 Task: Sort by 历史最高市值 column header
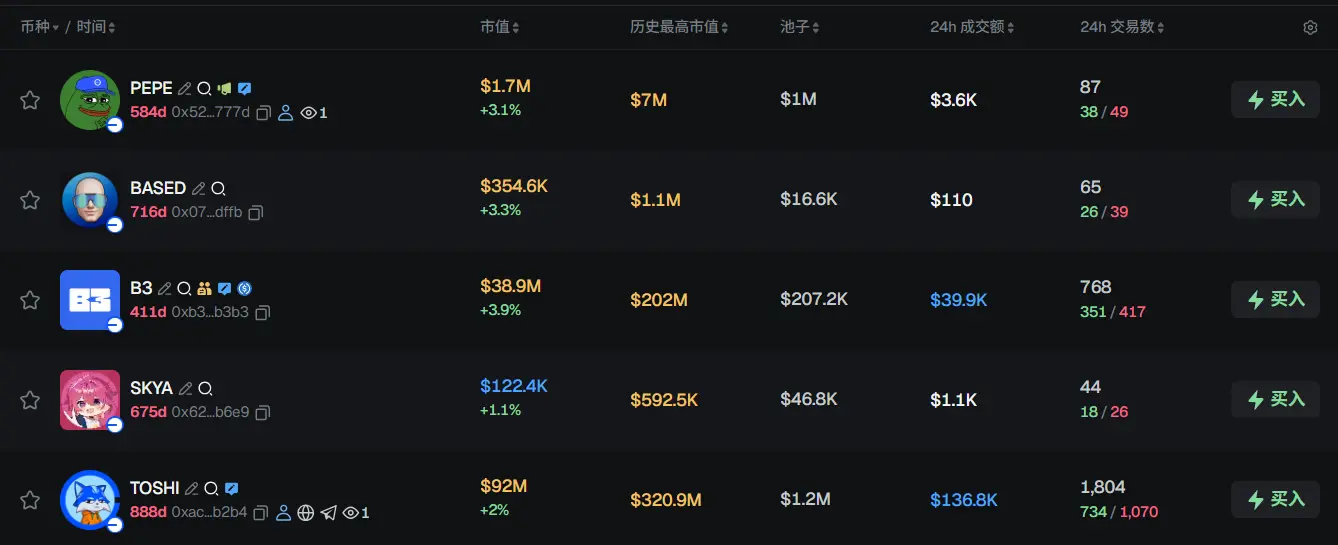click(x=679, y=27)
